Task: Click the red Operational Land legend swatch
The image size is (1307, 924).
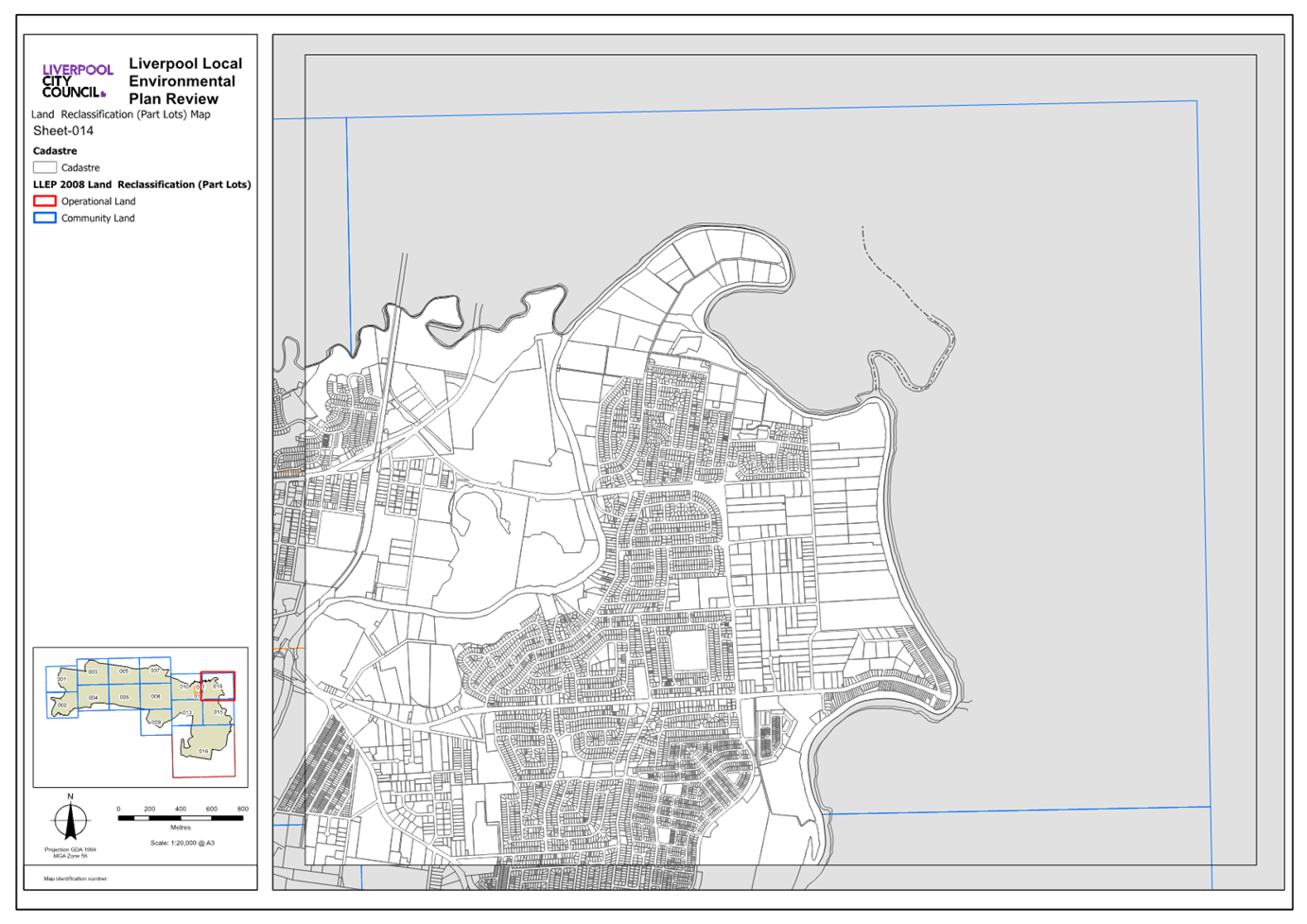Action: click(44, 201)
